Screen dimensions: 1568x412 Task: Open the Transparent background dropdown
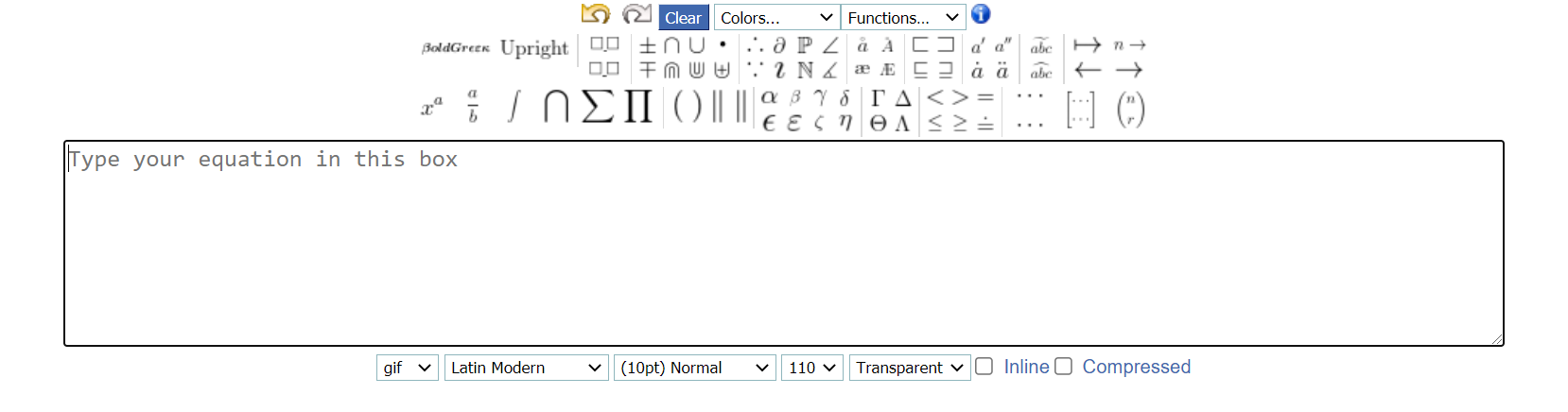click(910, 368)
